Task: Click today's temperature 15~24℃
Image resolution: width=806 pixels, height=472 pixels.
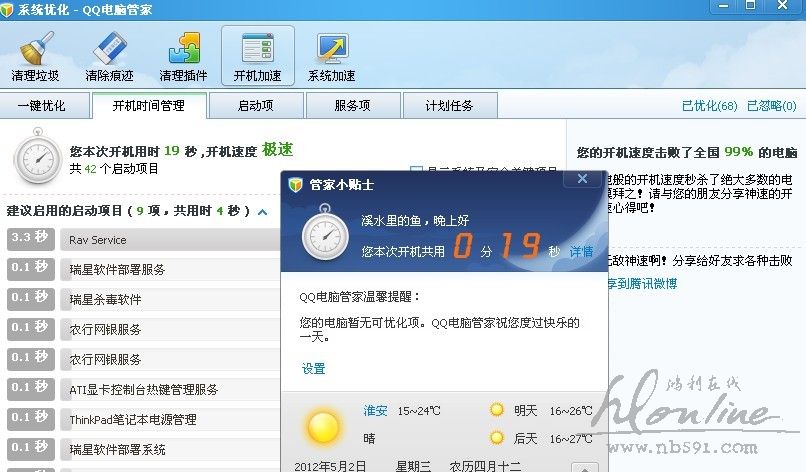Action: (419, 411)
